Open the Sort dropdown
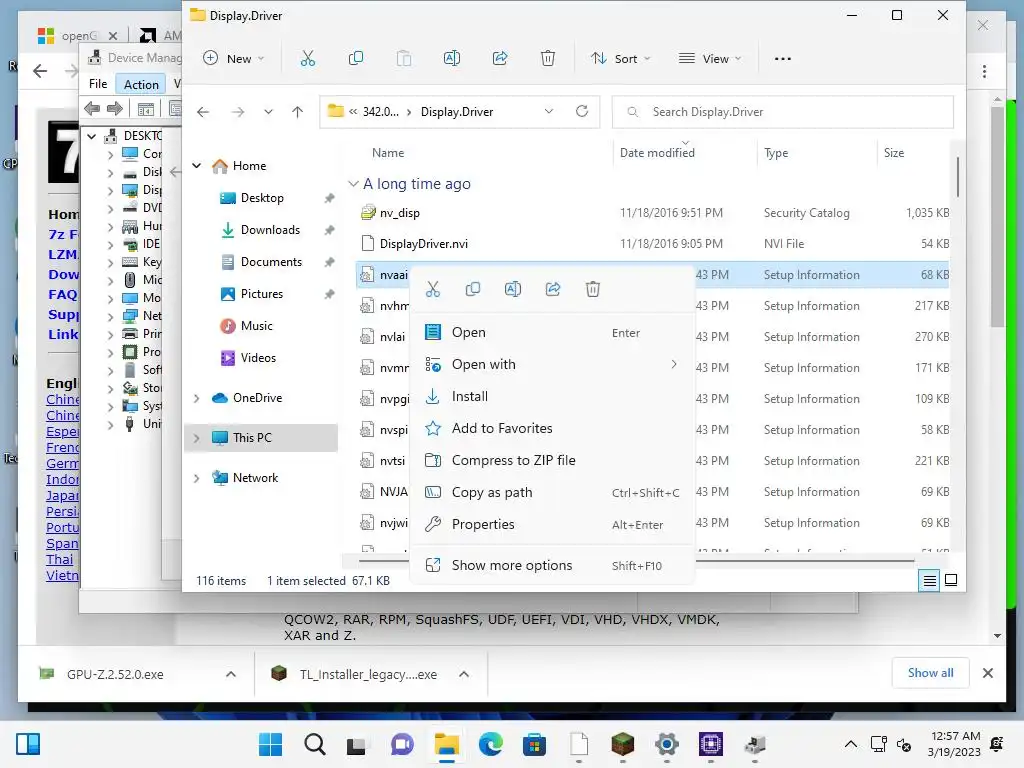The height and width of the screenshot is (768, 1024). [x=620, y=59]
